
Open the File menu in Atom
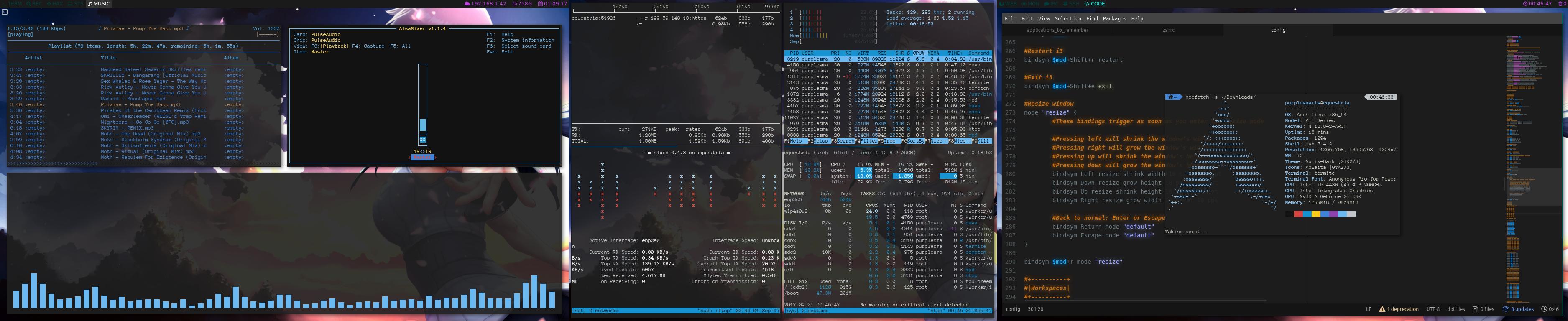click(1011, 19)
